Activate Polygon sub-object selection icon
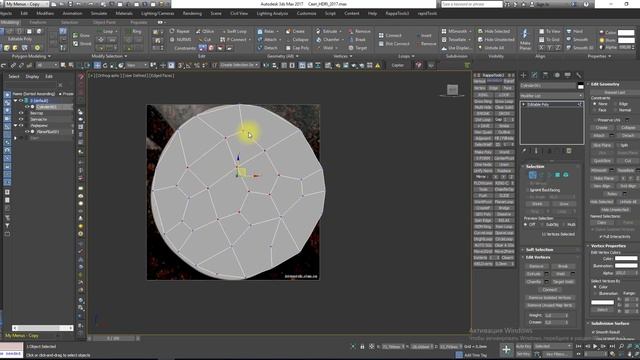 (558, 175)
